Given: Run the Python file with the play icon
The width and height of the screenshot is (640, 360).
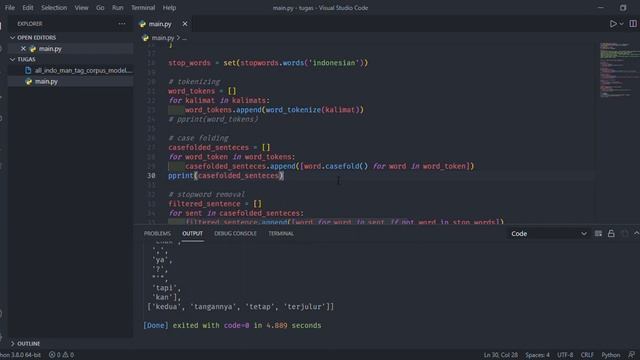Looking at the screenshot, I should [613, 24].
